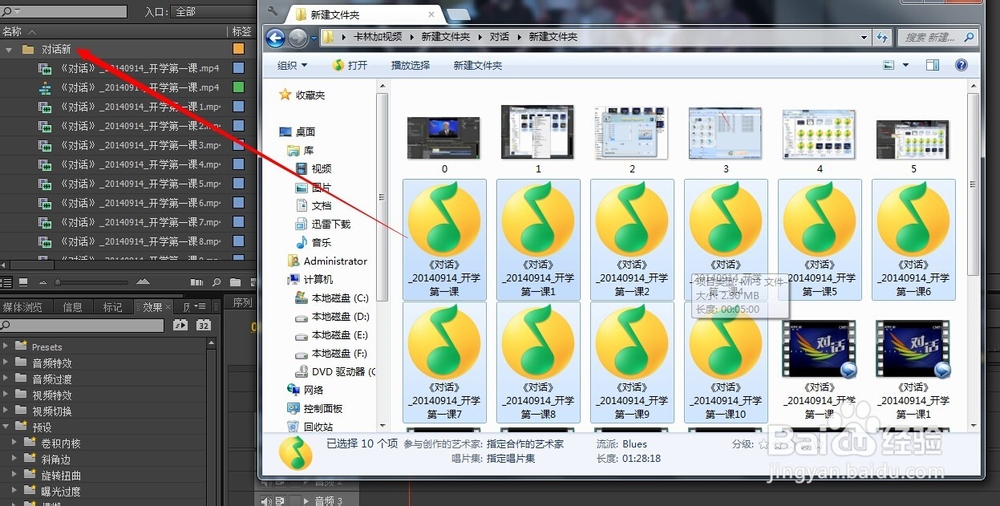Refresh the Explorer address bar
The height and width of the screenshot is (506, 1000).
click(883, 38)
